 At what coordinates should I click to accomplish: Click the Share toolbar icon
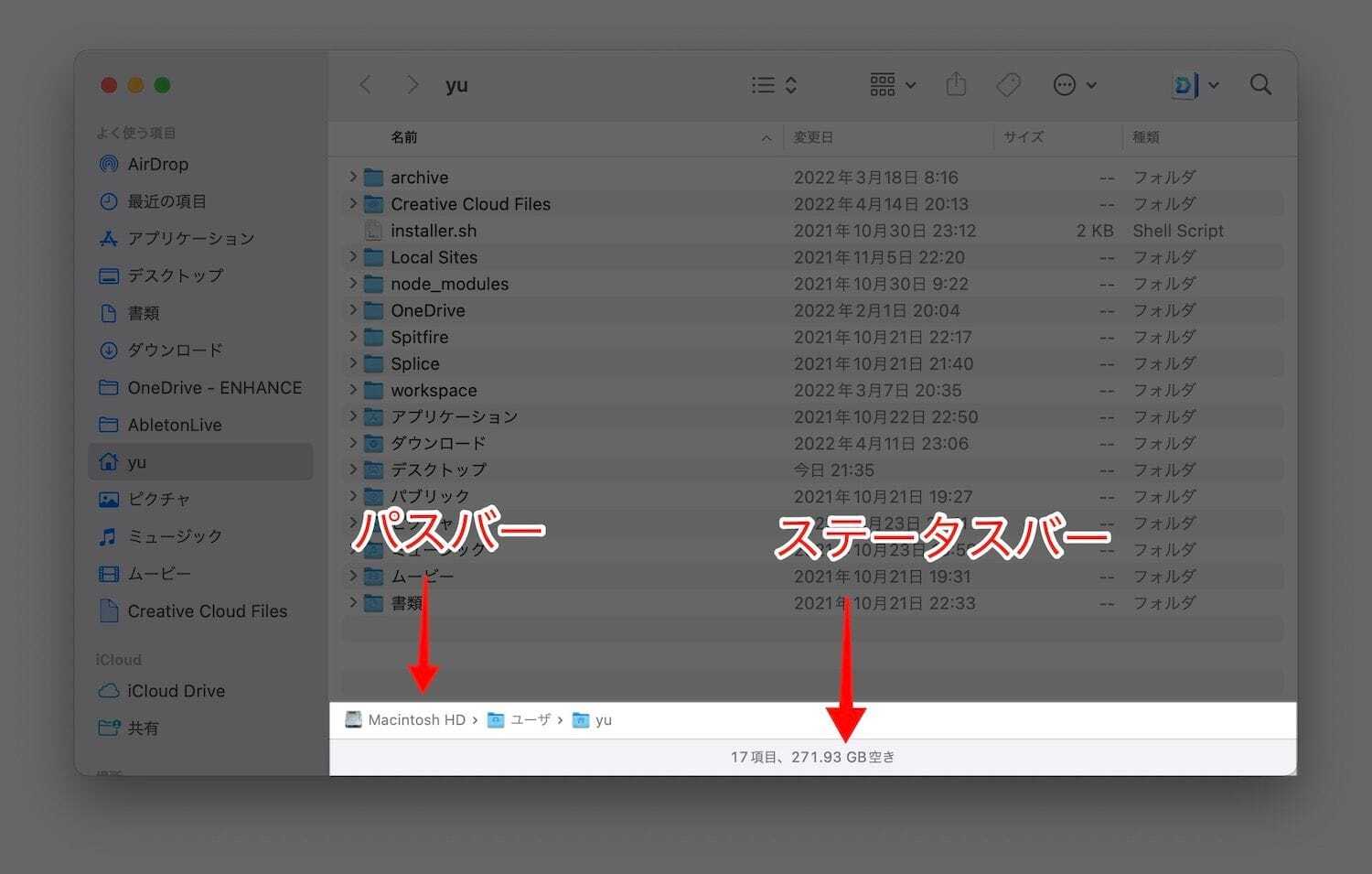click(x=956, y=84)
